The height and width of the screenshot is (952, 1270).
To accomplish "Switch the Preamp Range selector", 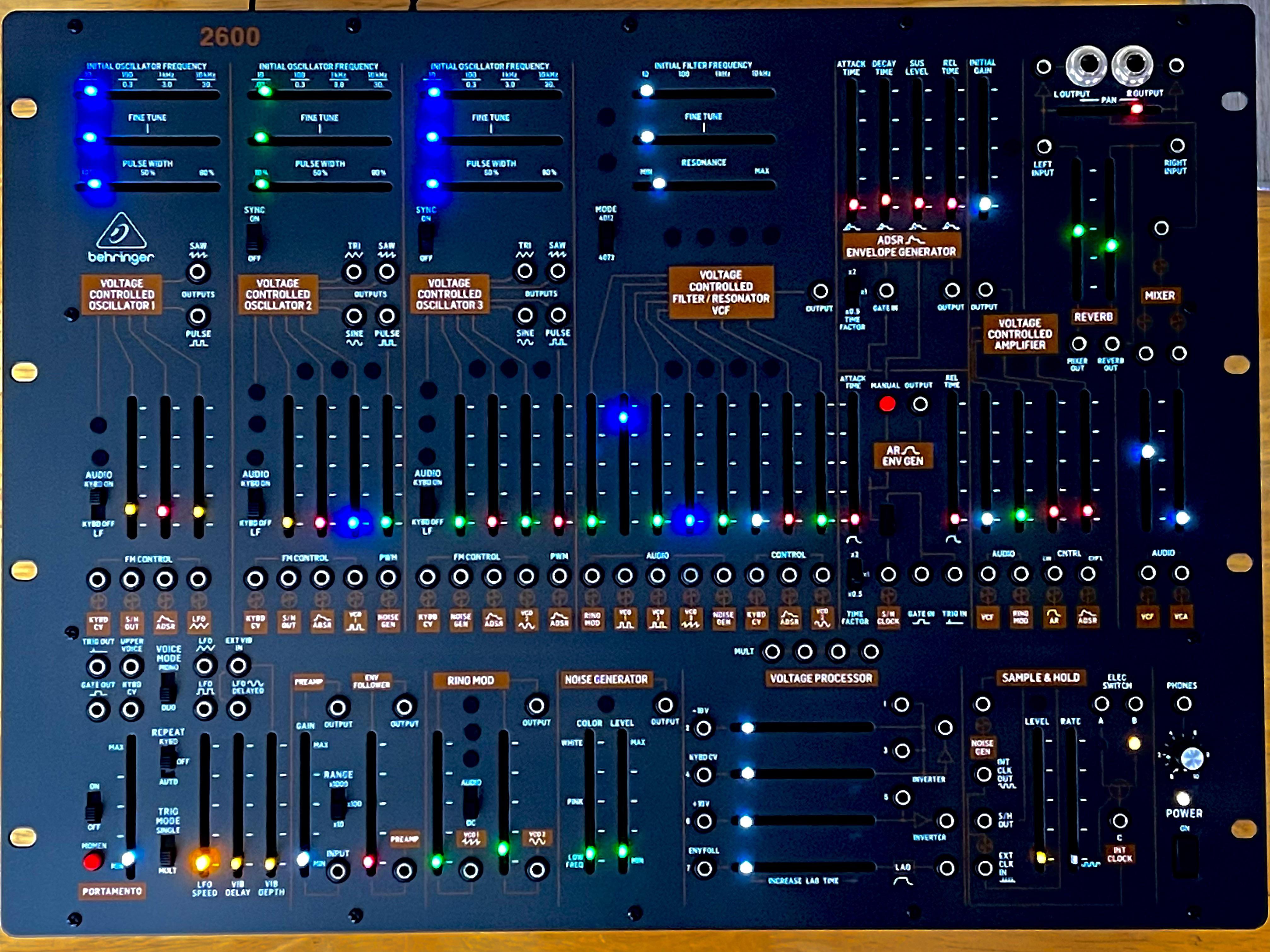I will tap(338, 804).
